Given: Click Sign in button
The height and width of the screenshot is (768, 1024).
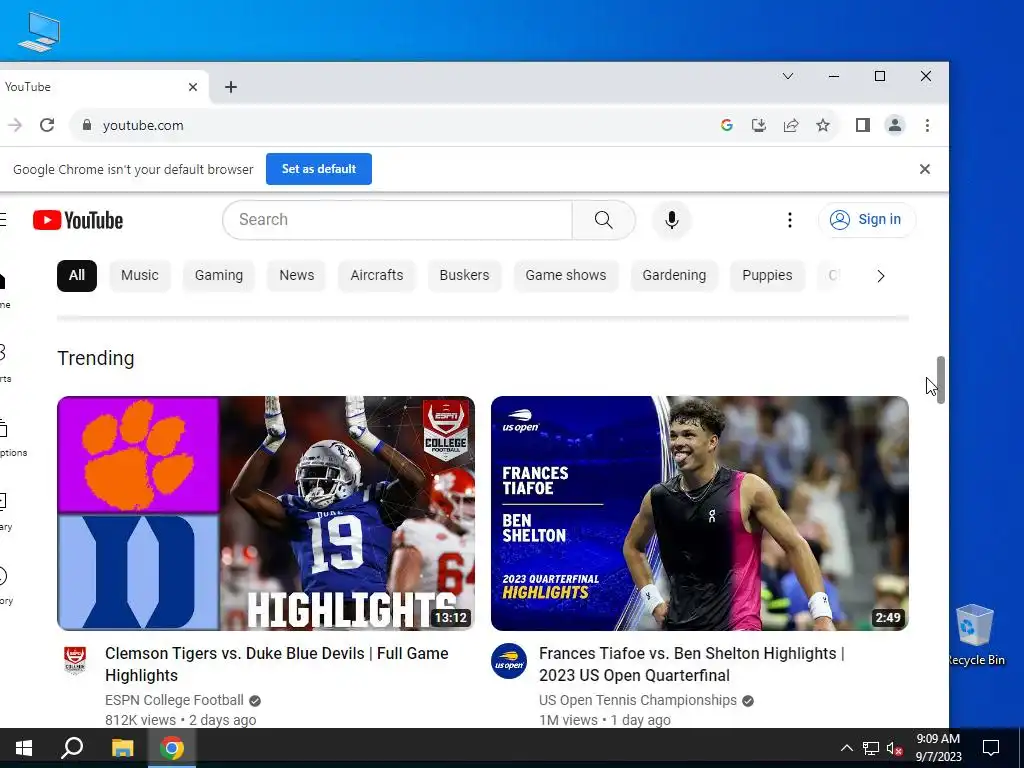Looking at the screenshot, I should pos(867,220).
